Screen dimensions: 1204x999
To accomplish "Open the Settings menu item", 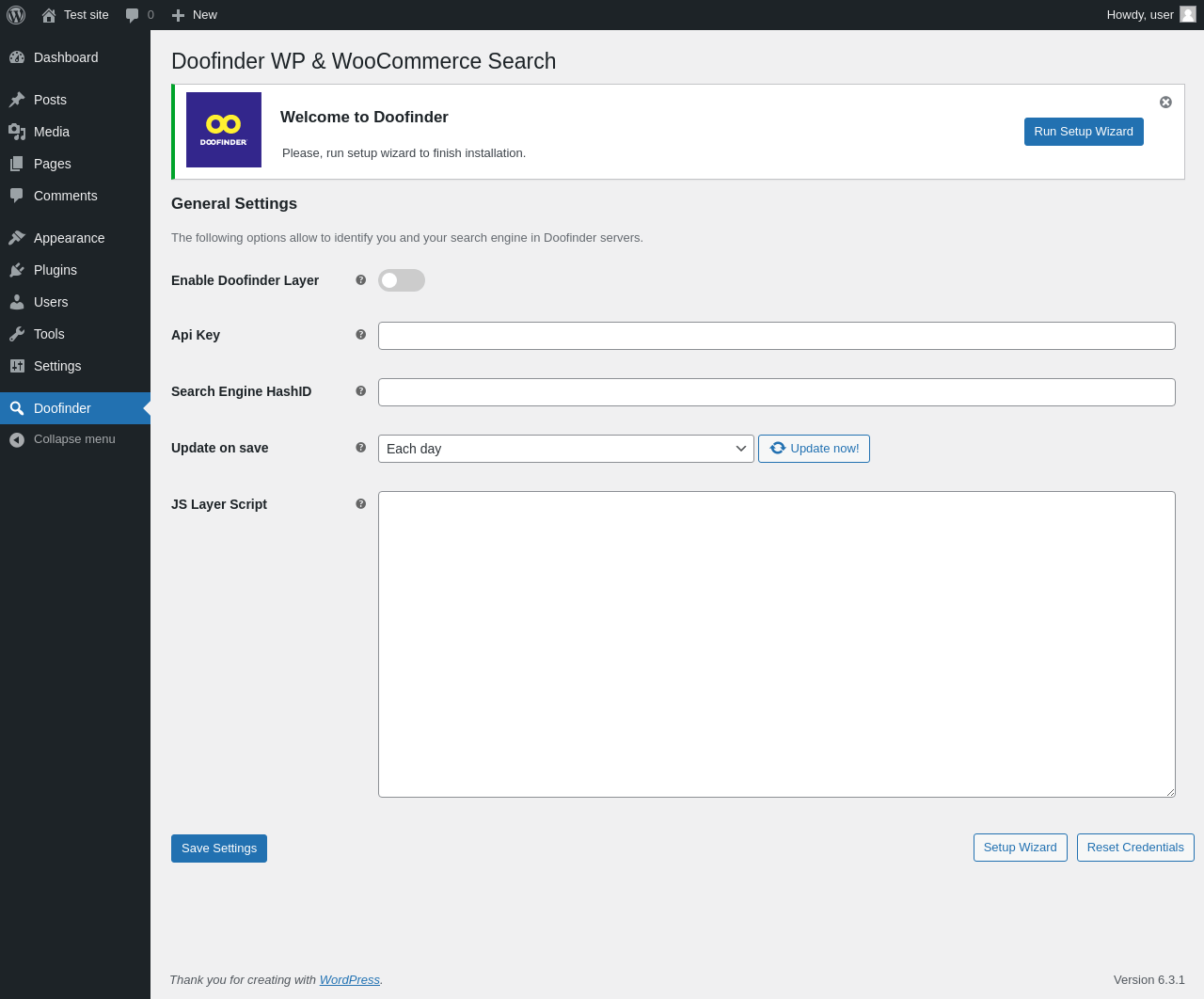I will 75,366.
